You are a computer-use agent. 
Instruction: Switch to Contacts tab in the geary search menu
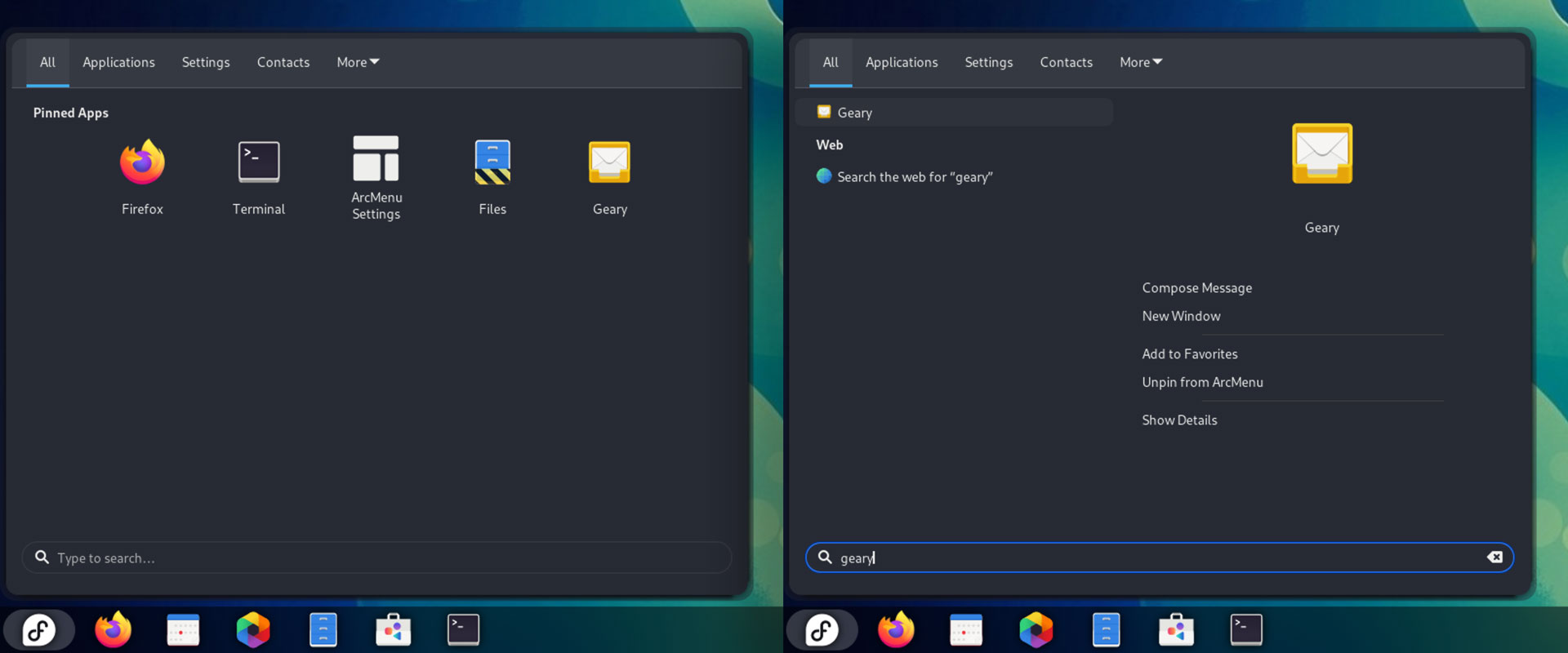click(x=1066, y=62)
